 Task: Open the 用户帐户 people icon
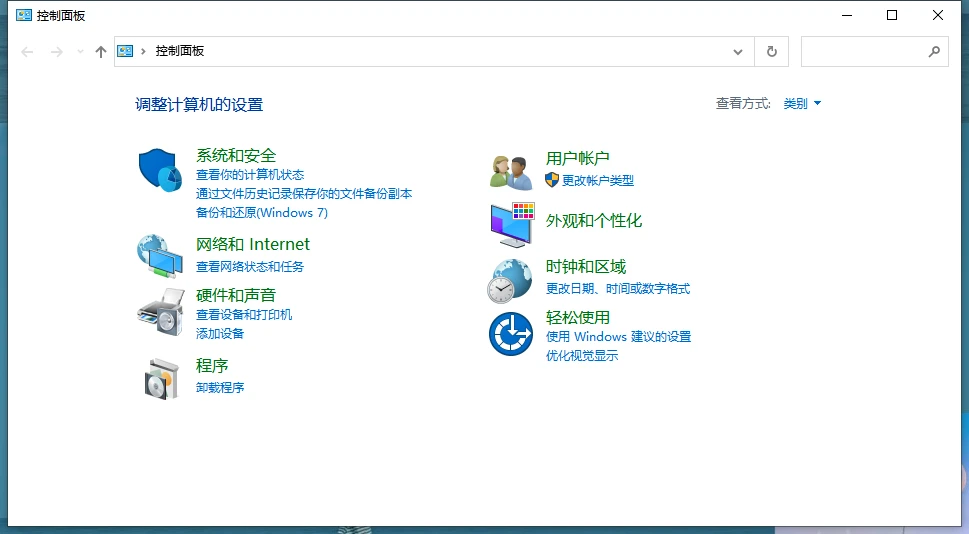click(511, 172)
